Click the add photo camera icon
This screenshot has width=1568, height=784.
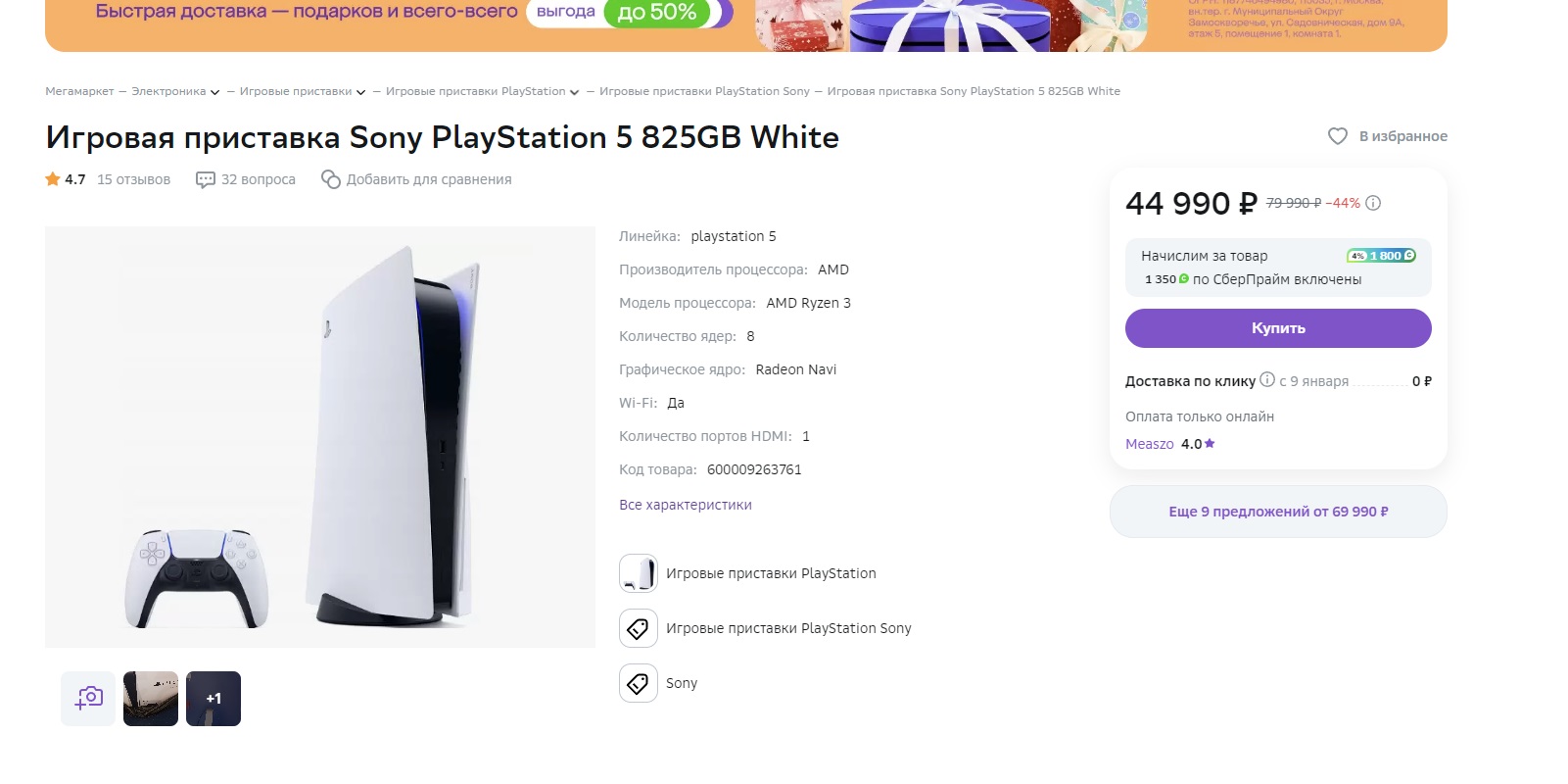pyautogui.click(x=88, y=699)
